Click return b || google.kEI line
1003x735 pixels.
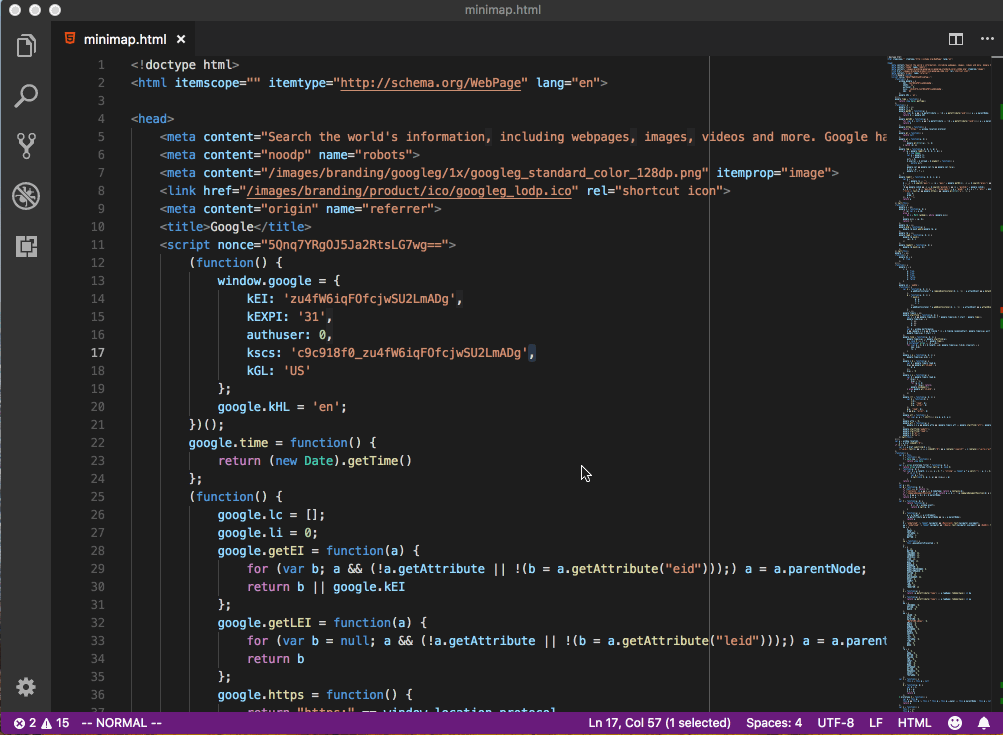(326, 587)
